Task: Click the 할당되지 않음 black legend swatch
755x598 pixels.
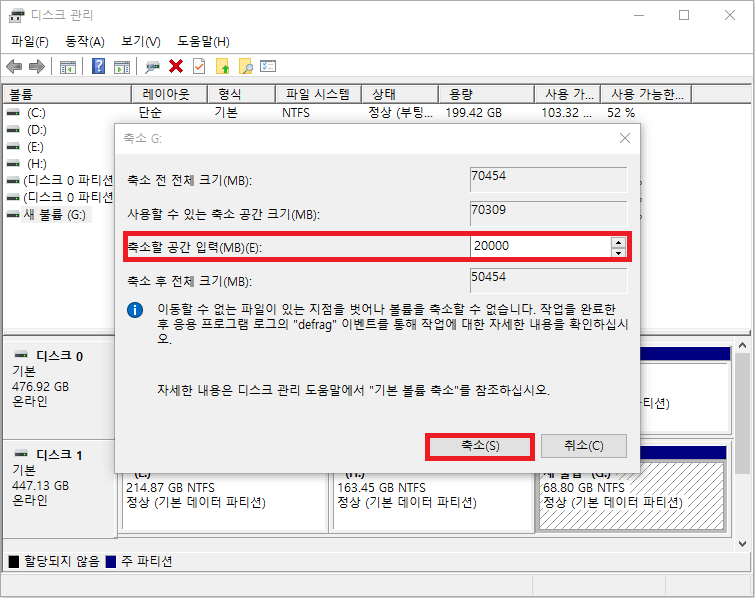Action: click(x=14, y=561)
